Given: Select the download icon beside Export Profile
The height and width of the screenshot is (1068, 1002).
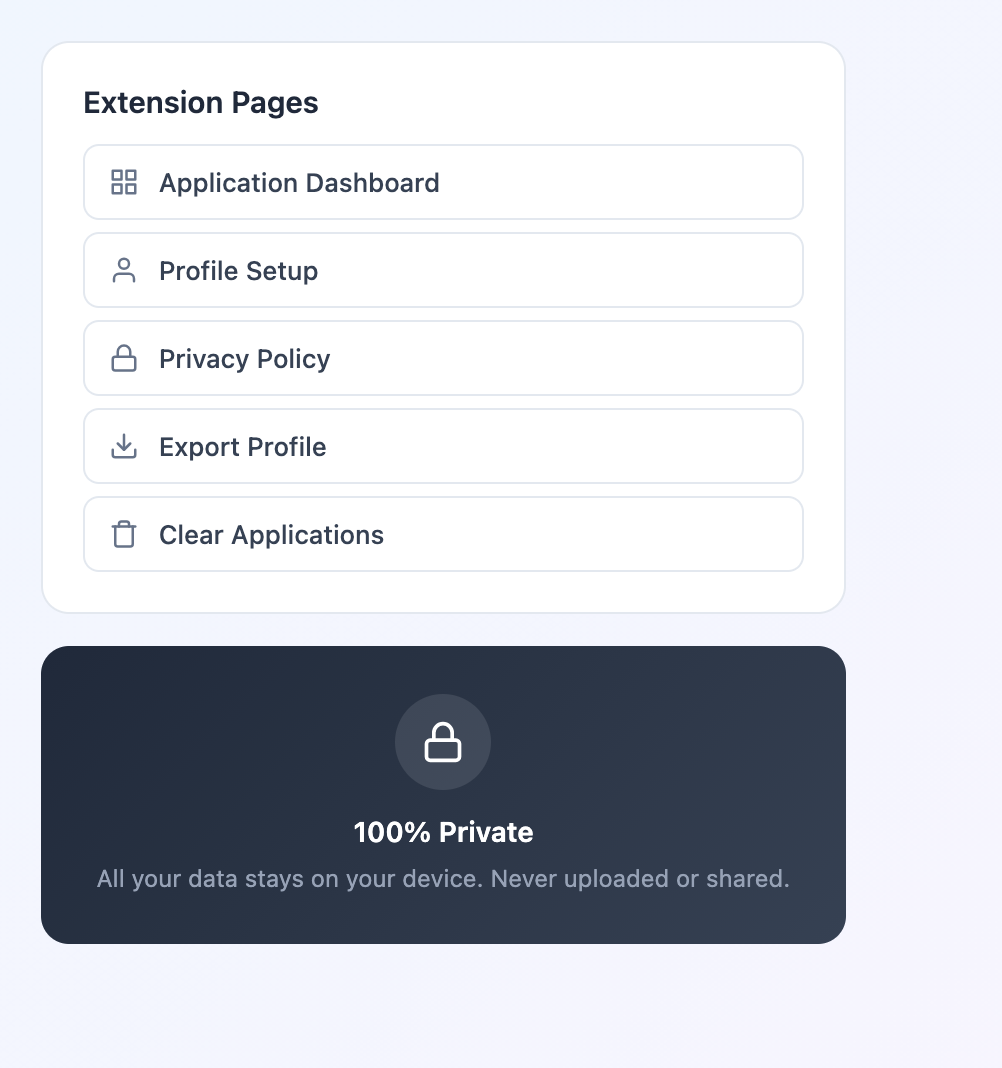Looking at the screenshot, I should 123,446.
